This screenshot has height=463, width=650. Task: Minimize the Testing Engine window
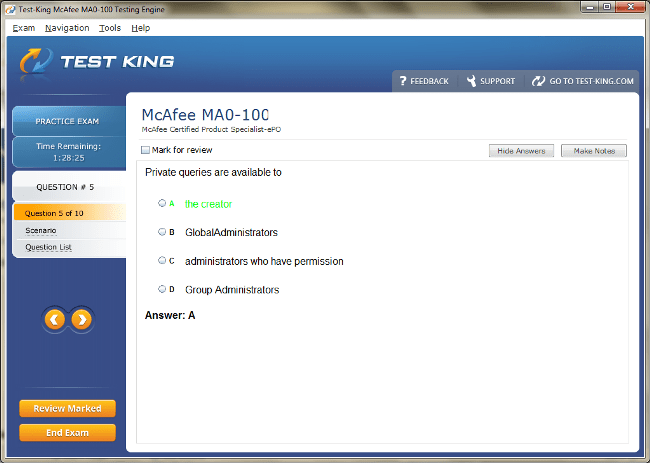tap(590, 7)
